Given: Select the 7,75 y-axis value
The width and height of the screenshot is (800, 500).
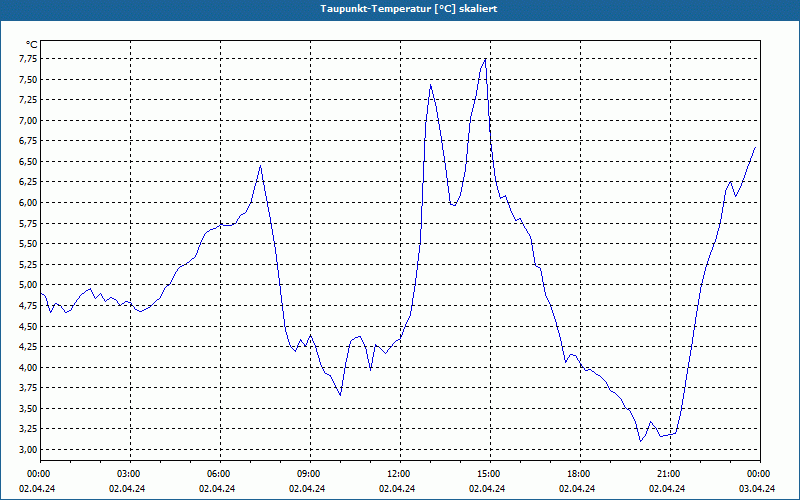Looking at the screenshot, I should (x=28, y=59).
